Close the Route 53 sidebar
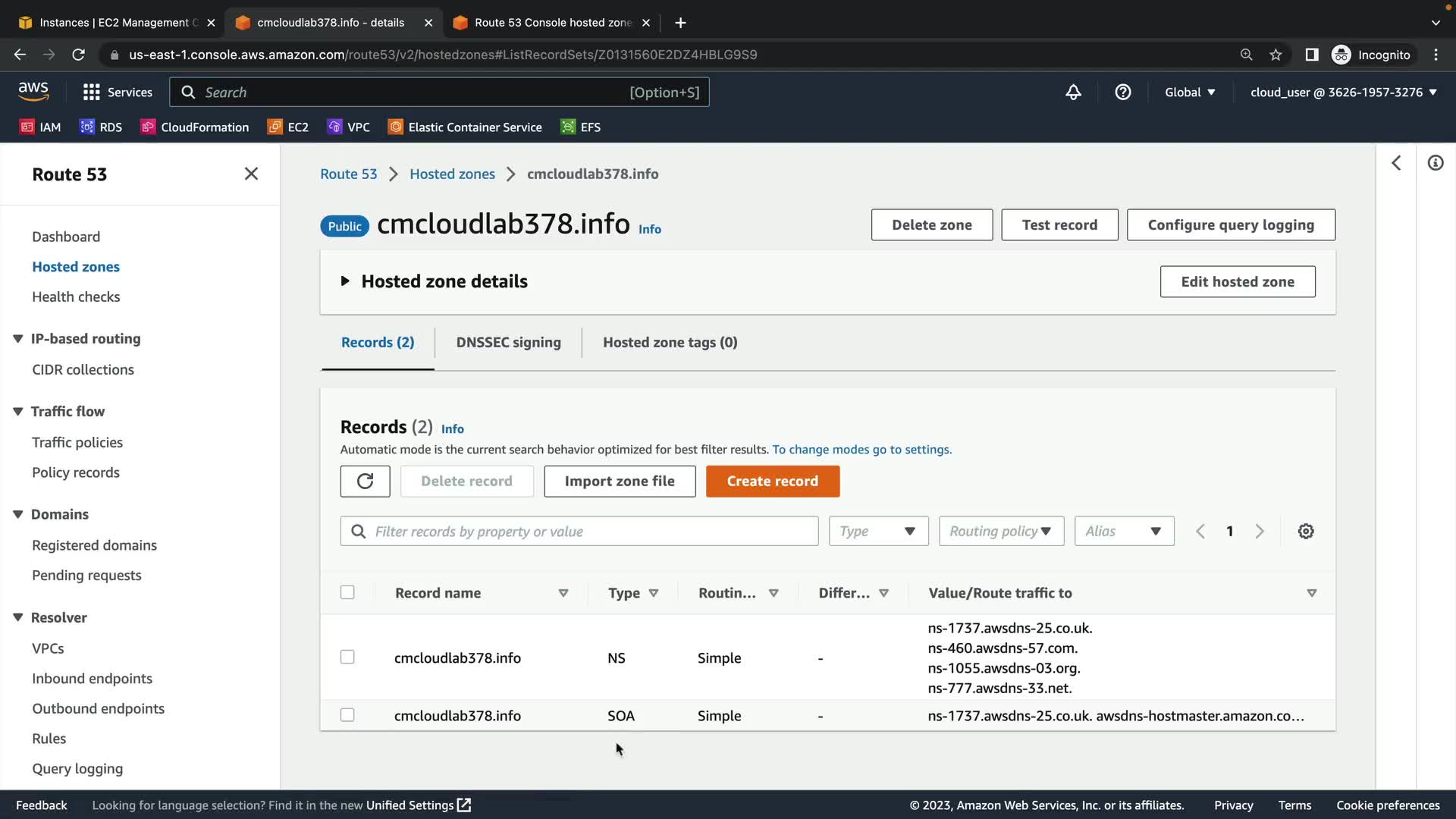This screenshot has width=1456, height=819. click(x=251, y=174)
